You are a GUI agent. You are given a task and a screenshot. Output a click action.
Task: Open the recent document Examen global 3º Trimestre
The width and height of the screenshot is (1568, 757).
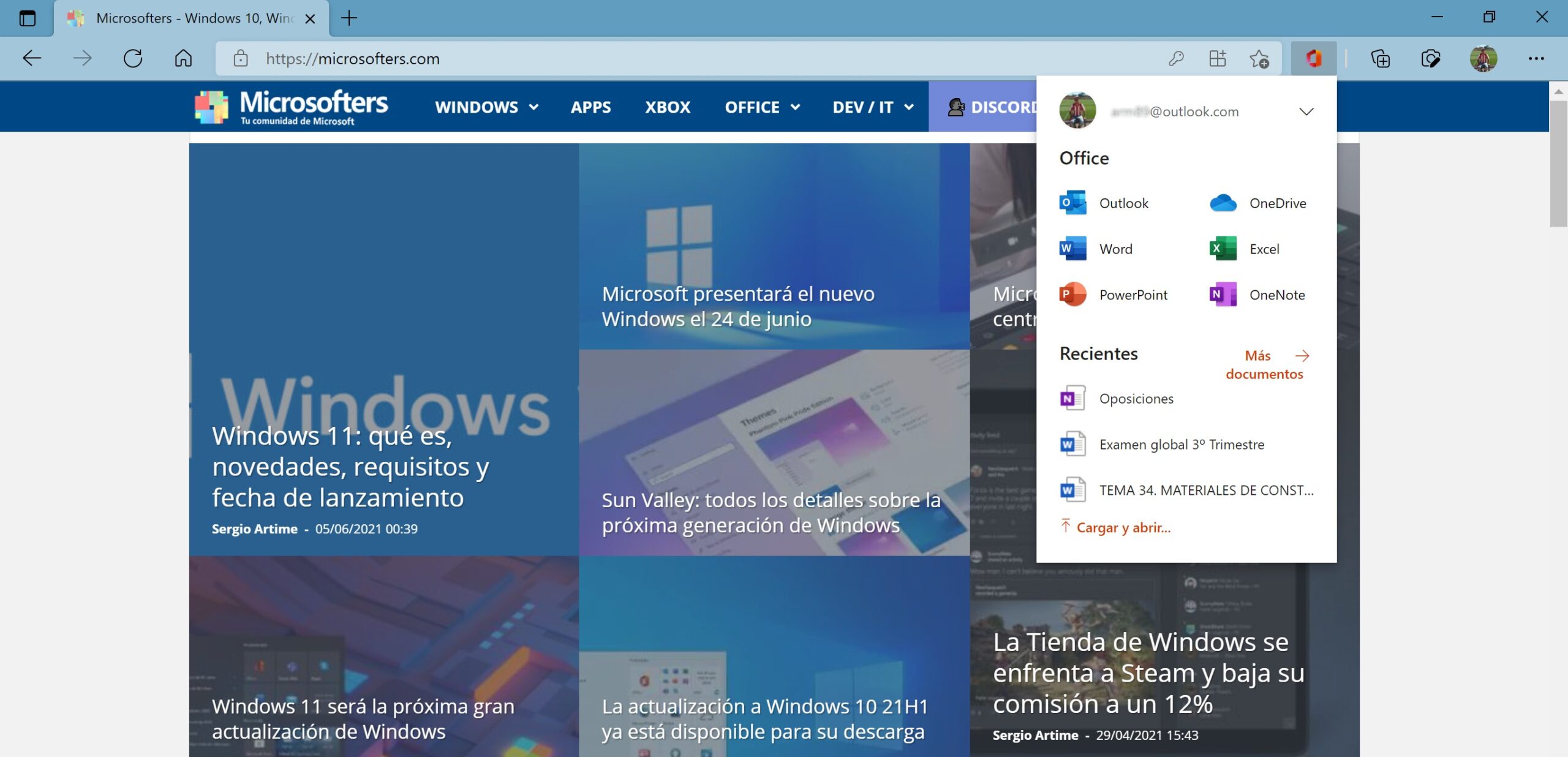tap(1181, 444)
